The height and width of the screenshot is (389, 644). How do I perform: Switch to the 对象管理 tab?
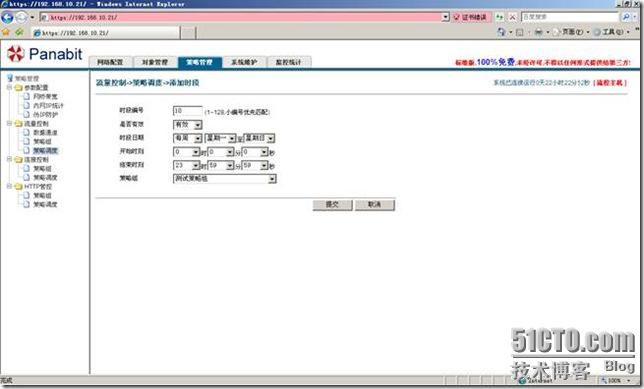coord(155,62)
